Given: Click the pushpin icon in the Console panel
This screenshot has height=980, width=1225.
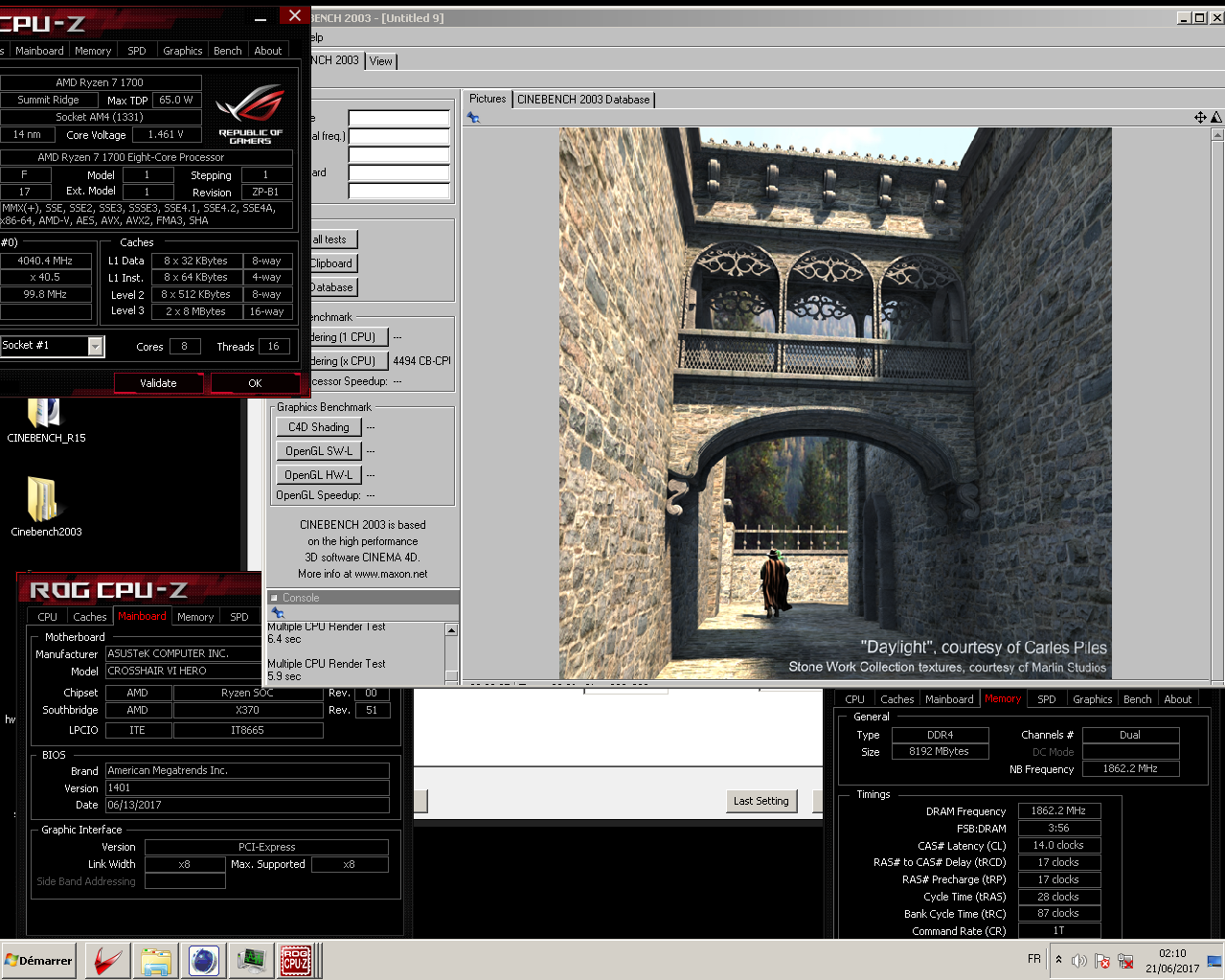Looking at the screenshot, I should [x=278, y=613].
